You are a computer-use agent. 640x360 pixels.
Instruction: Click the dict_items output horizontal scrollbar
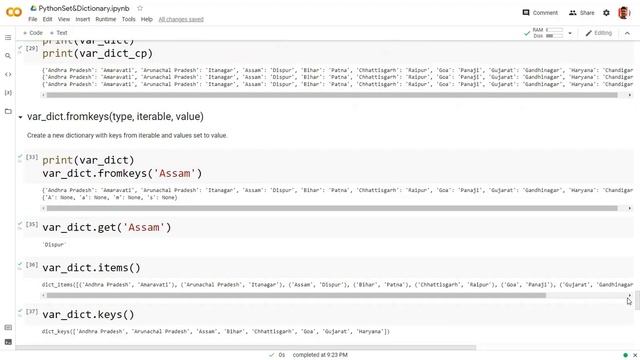point(296,295)
